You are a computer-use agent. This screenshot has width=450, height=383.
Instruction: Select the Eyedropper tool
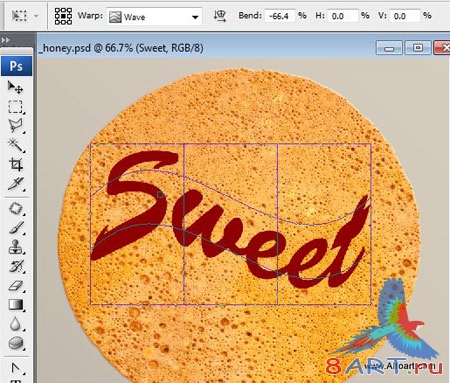click(x=15, y=183)
